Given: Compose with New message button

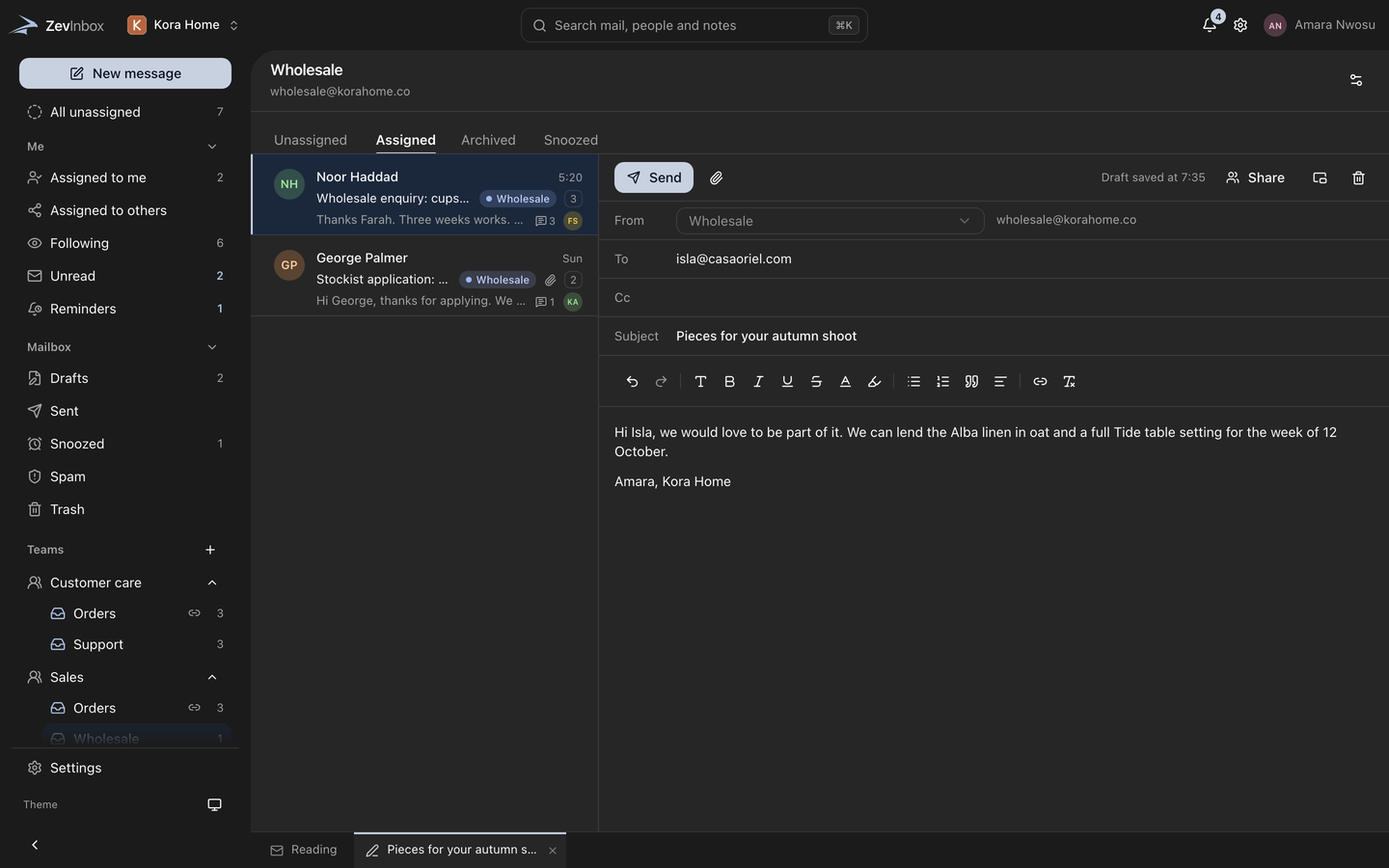Looking at the screenshot, I should (x=125, y=73).
